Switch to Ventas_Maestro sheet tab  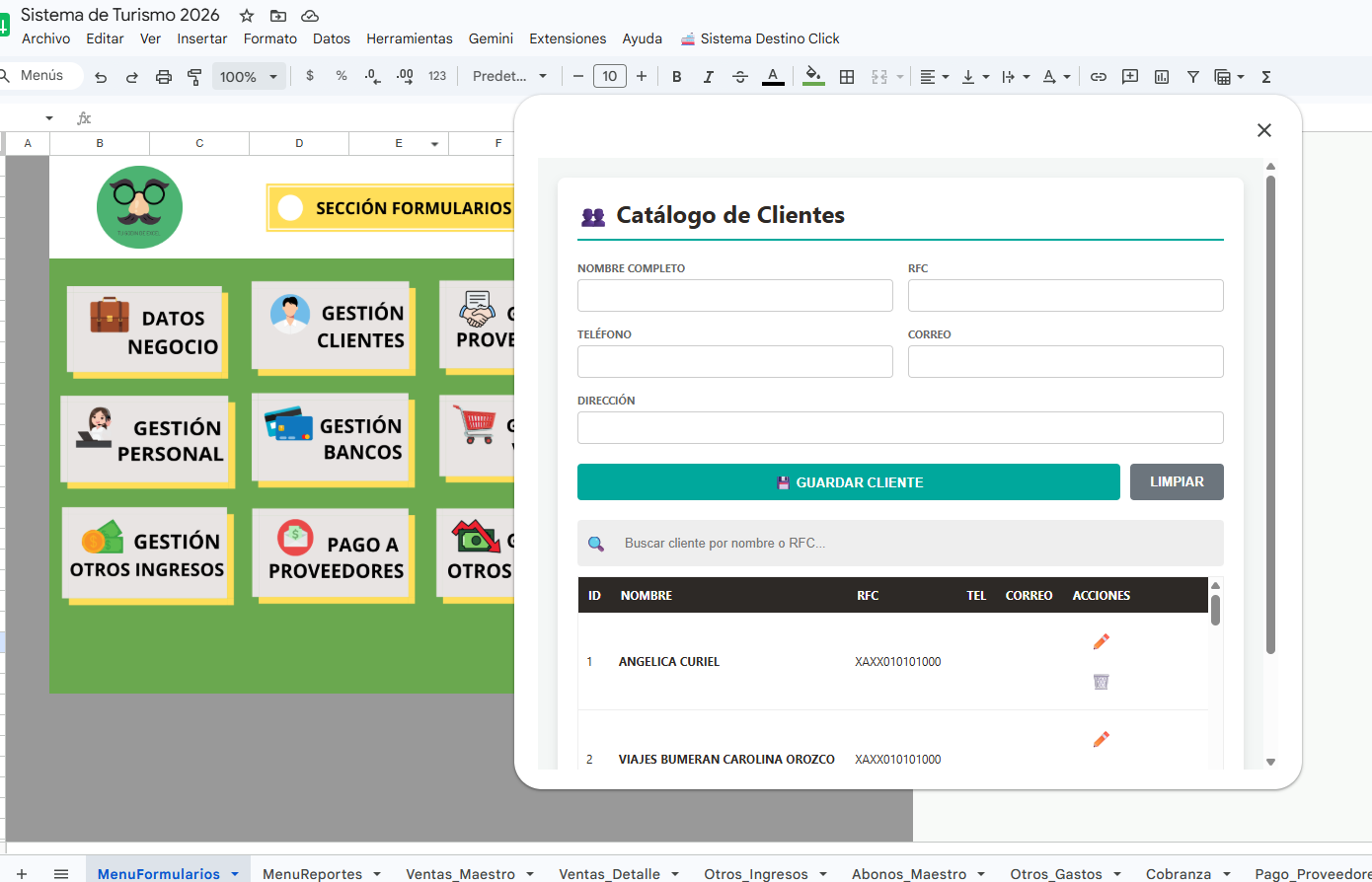(460, 874)
